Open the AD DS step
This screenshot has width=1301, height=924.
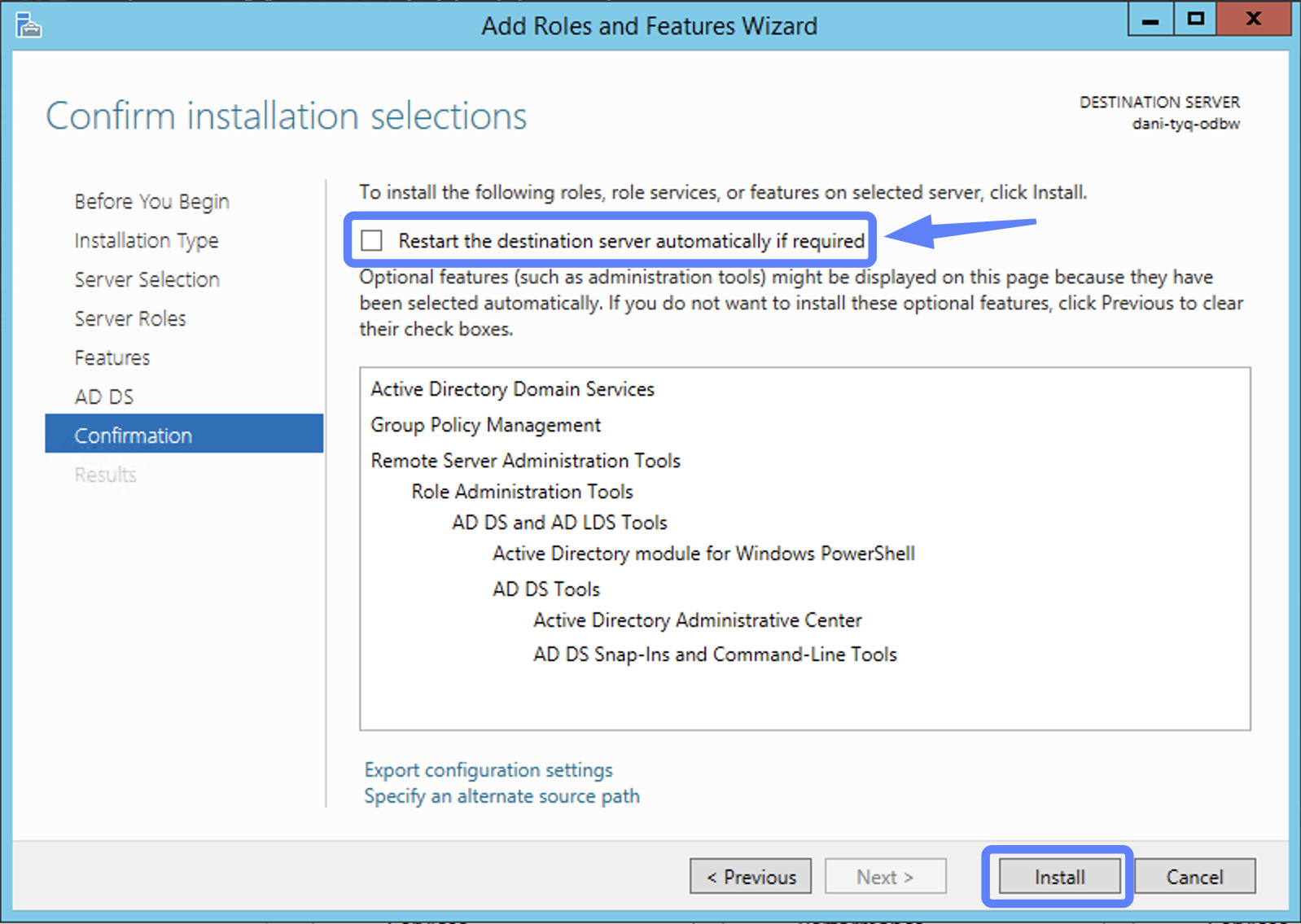pyautogui.click(x=103, y=396)
